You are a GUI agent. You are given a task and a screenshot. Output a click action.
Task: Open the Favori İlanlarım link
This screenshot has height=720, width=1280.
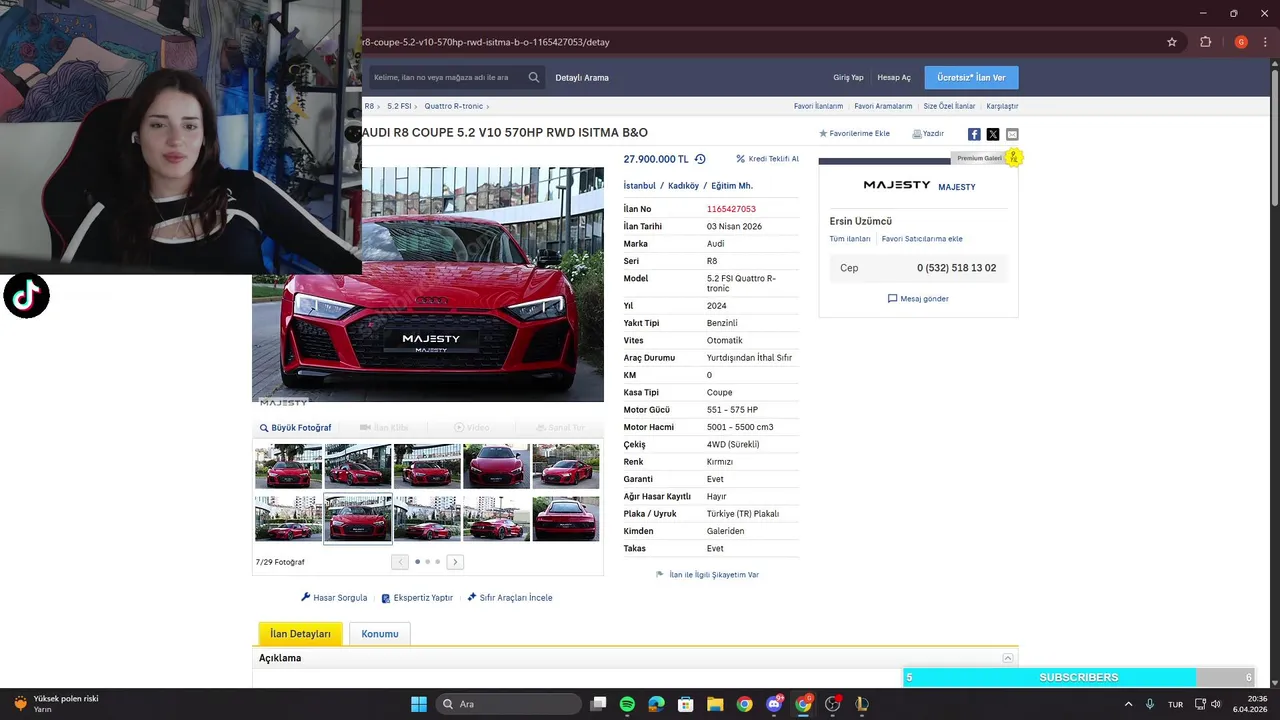coord(818,106)
